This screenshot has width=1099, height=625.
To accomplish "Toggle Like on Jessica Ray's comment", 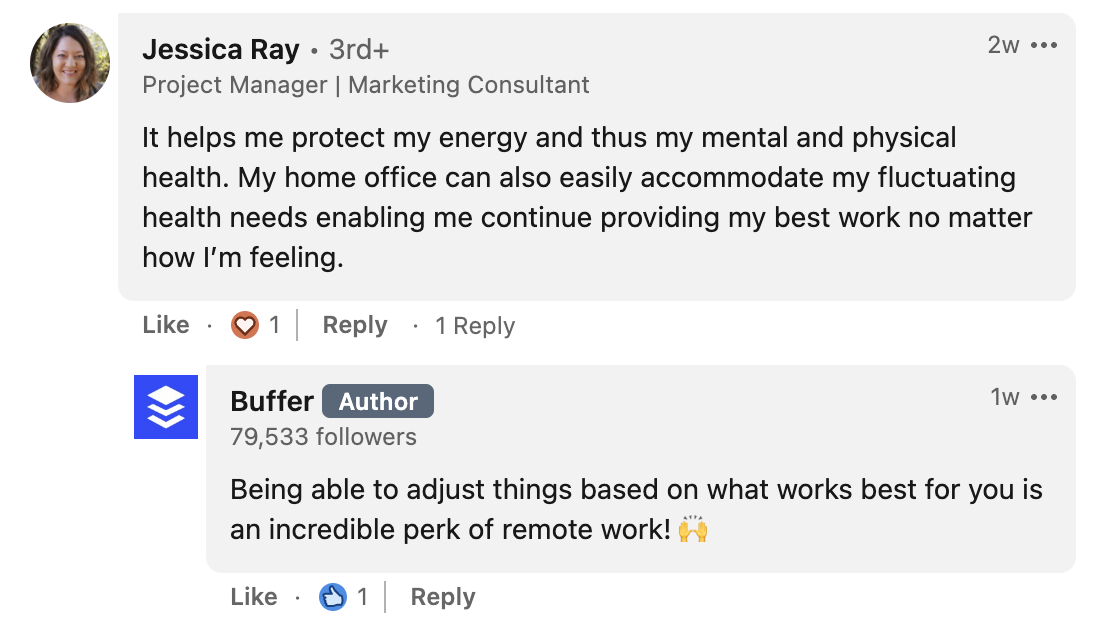I will (x=165, y=325).
